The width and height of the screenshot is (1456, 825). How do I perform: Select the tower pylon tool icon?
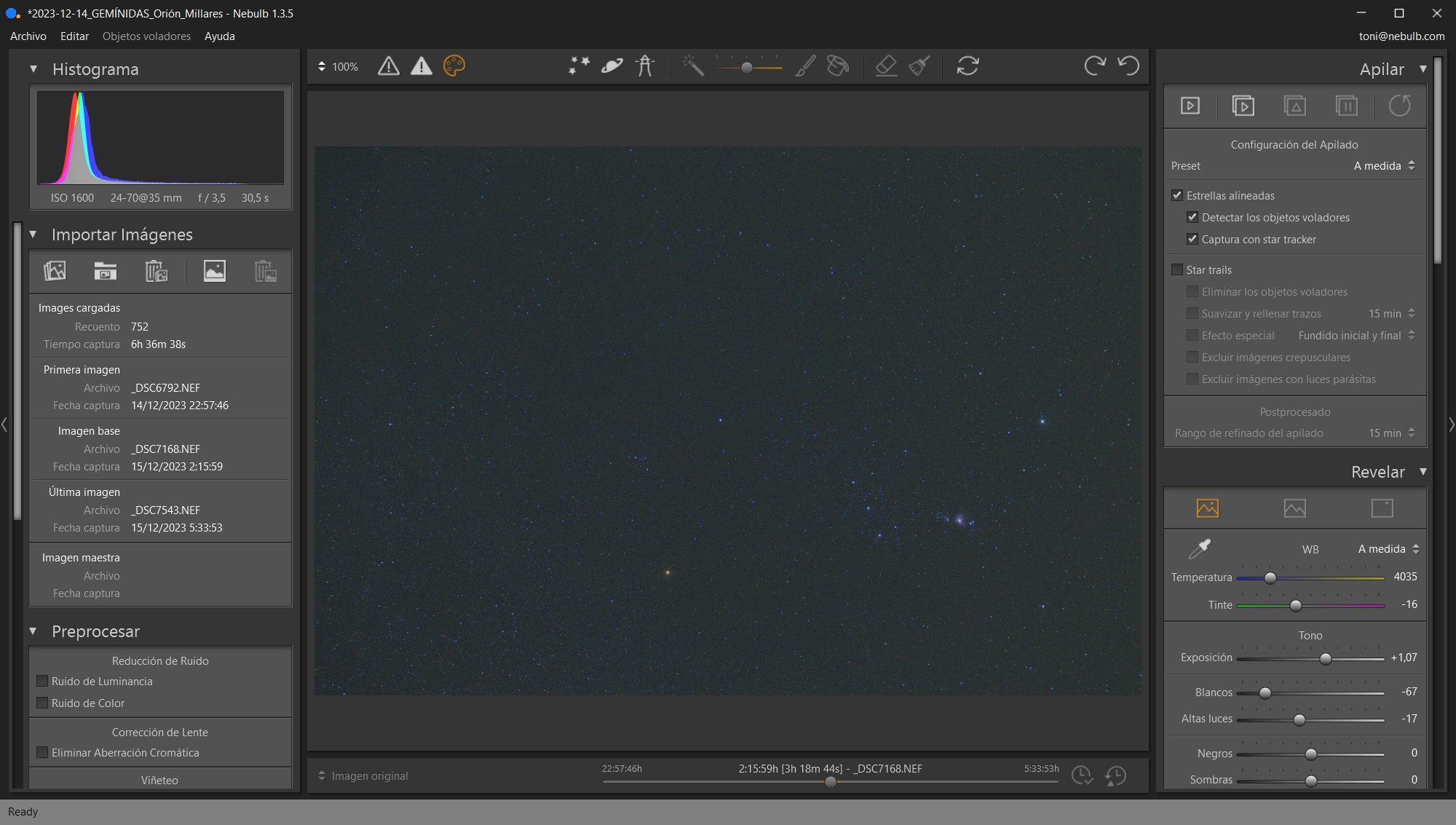(645, 66)
